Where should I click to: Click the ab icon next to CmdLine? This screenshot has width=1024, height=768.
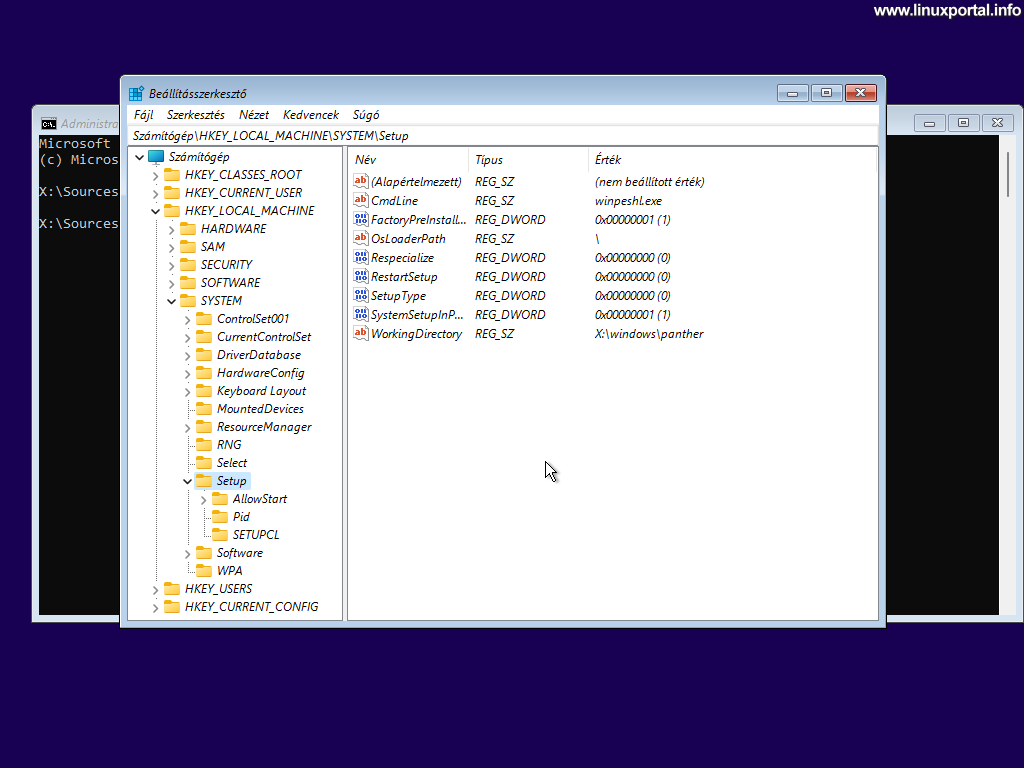360,200
